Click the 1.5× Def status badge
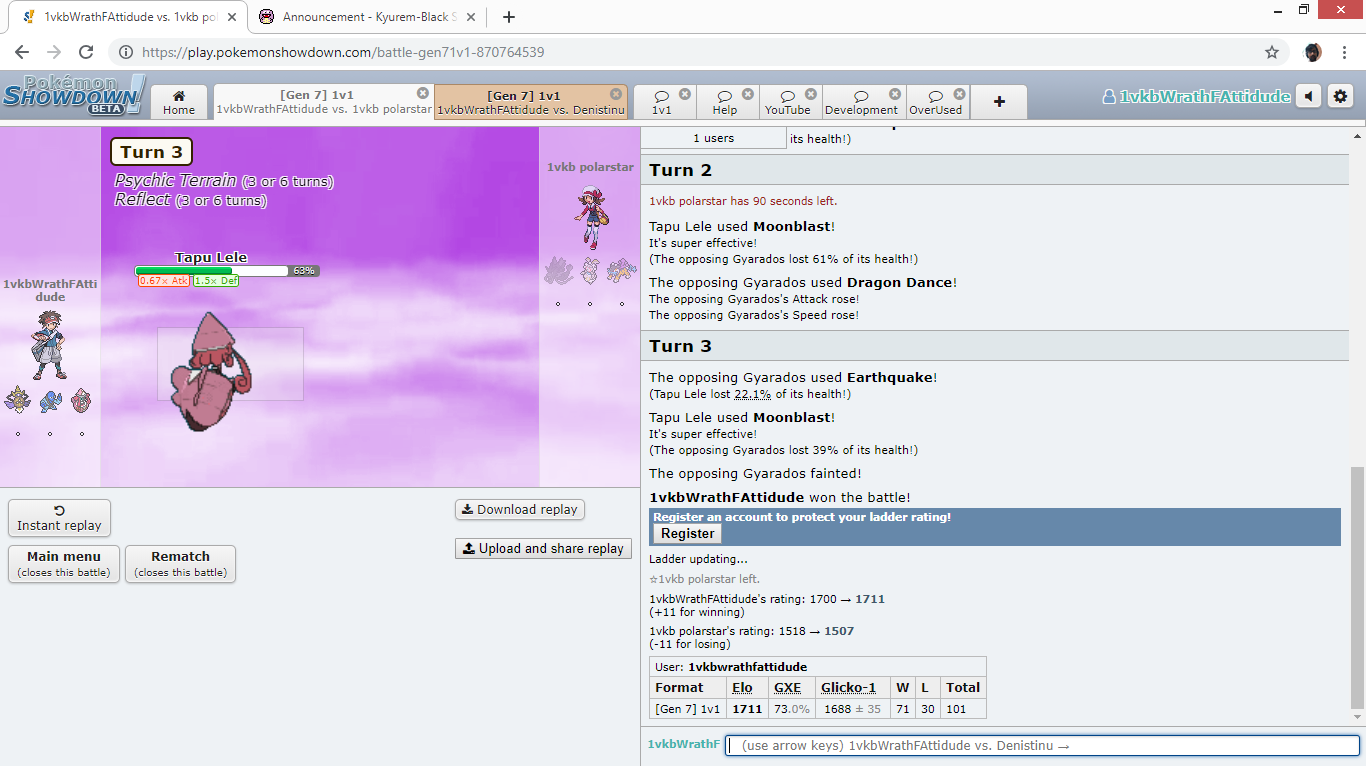Viewport: 1372px width, 766px height. point(216,281)
